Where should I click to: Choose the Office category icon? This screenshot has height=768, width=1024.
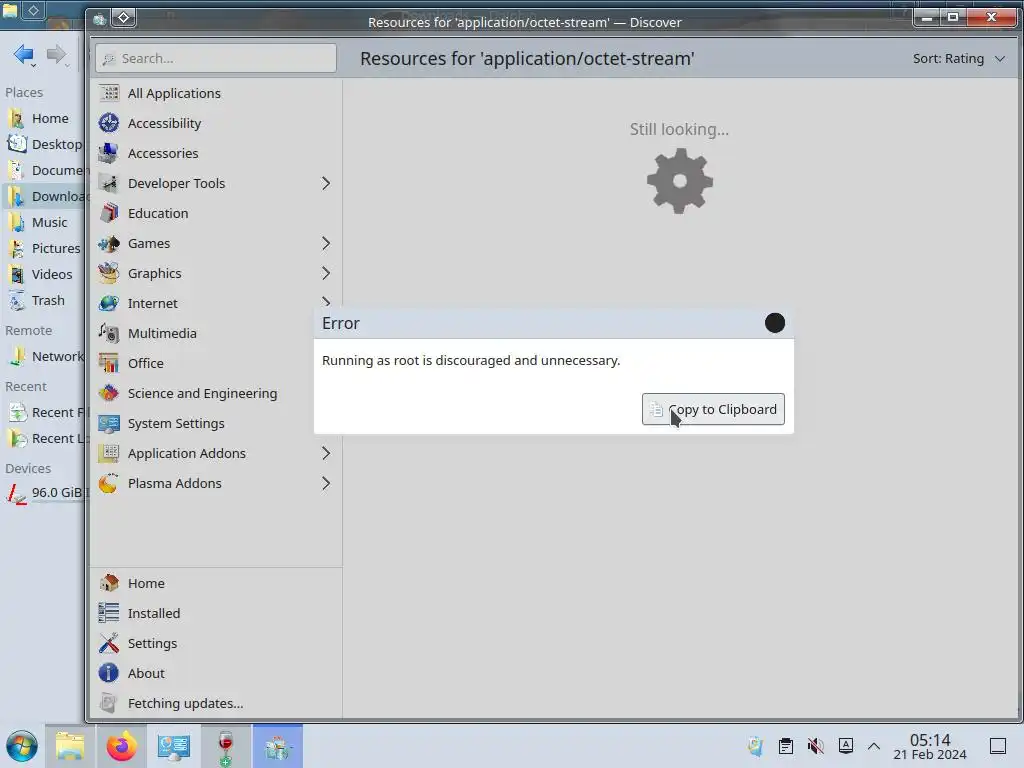[109, 364]
